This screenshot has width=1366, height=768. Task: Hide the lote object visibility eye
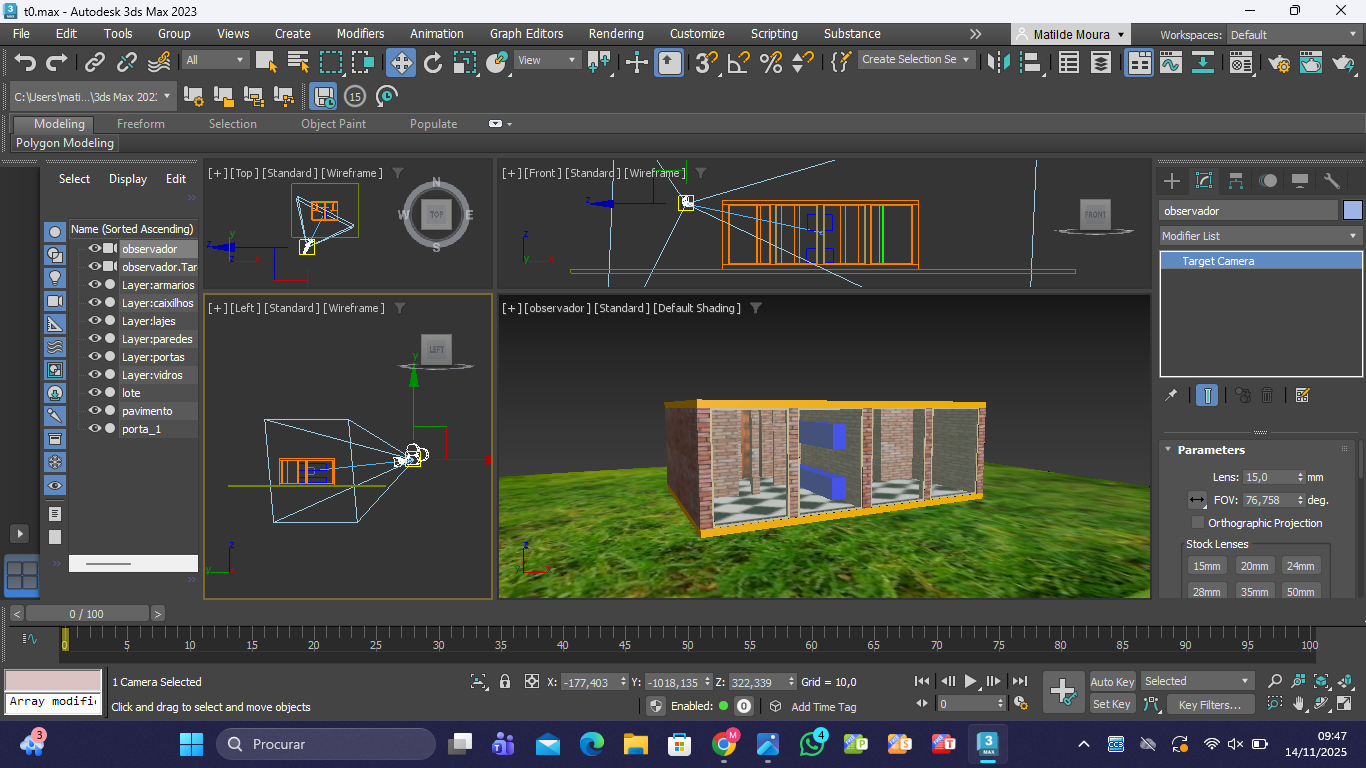coord(95,393)
